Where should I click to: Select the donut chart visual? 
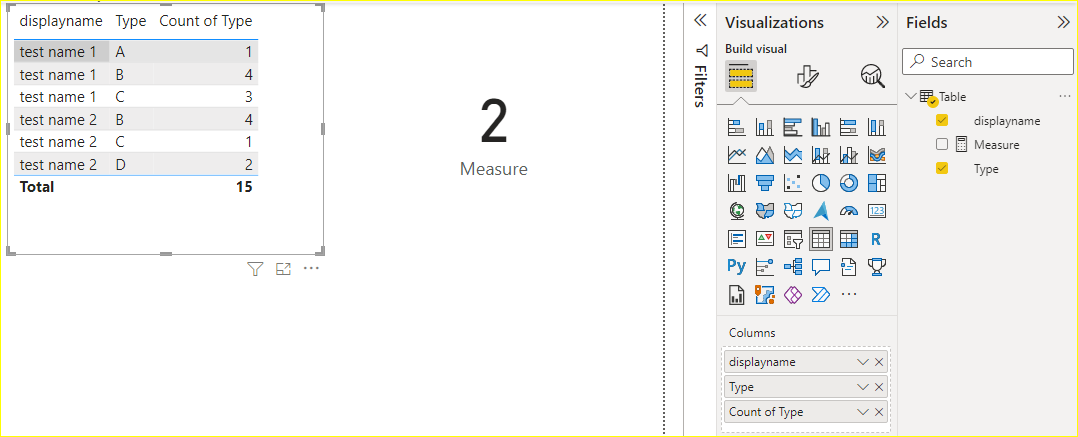tap(849, 183)
